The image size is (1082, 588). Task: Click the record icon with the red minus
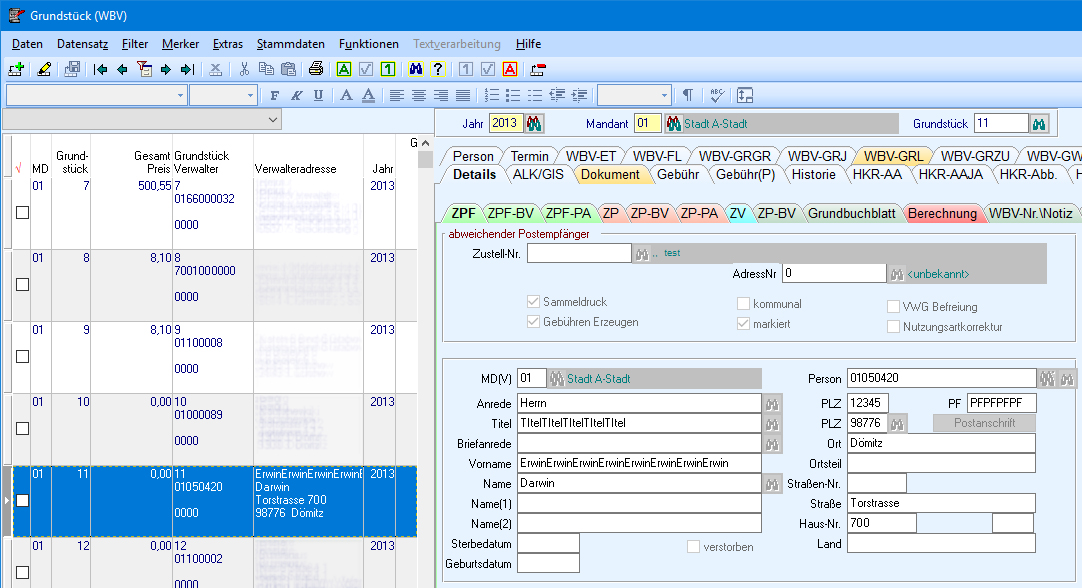tap(538, 69)
